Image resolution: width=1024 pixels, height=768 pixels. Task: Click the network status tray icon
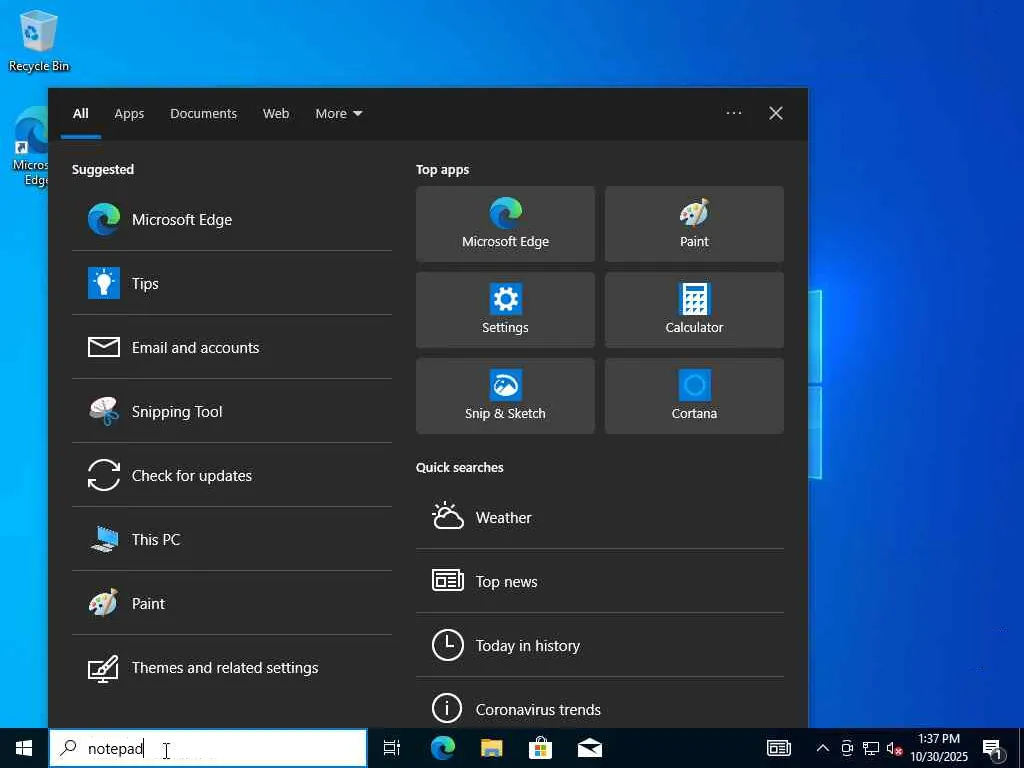[x=871, y=748]
